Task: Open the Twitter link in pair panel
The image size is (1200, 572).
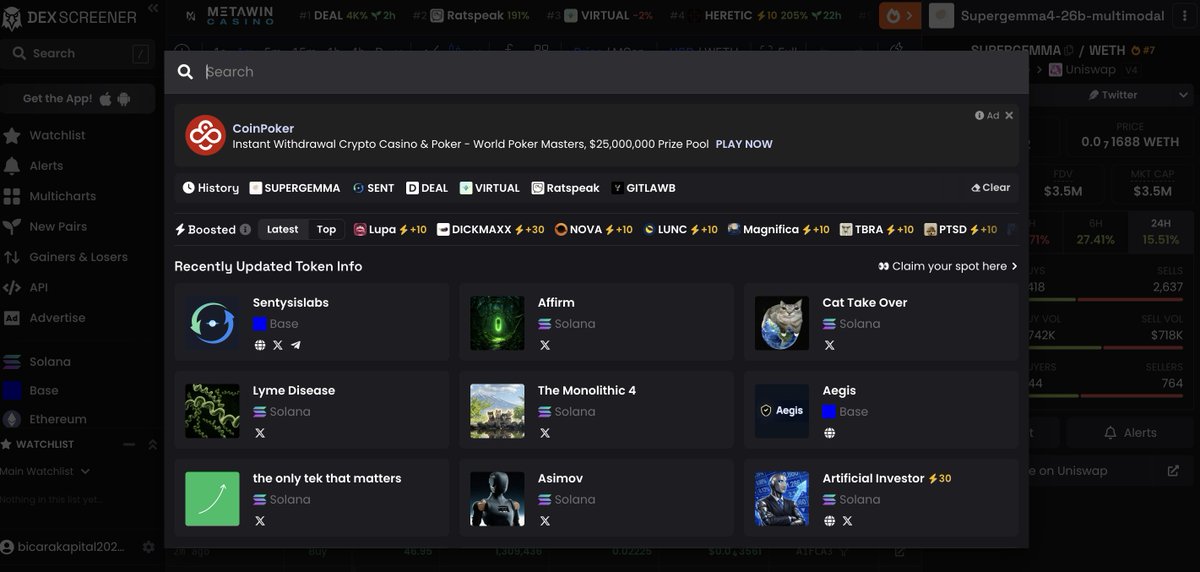Action: [x=1112, y=95]
